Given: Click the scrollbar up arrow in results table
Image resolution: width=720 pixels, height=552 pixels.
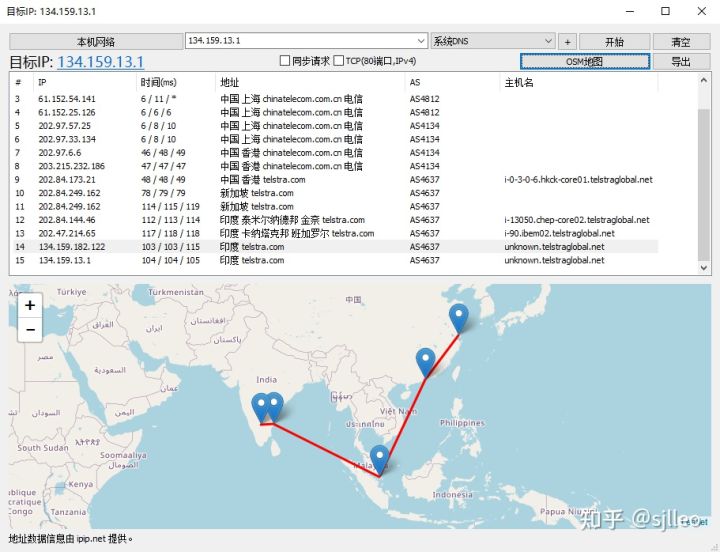Looking at the screenshot, I should 703,80.
